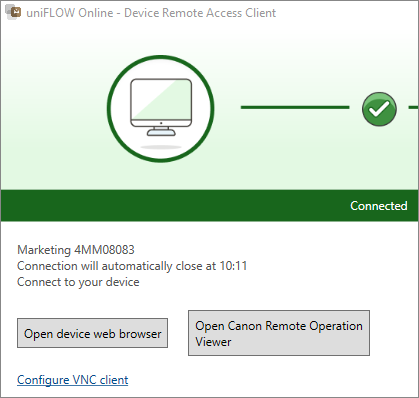This screenshot has width=419, height=398.
Task: Click 'Connection will automatically close at 10:11' text
Action: click(x=132, y=266)
